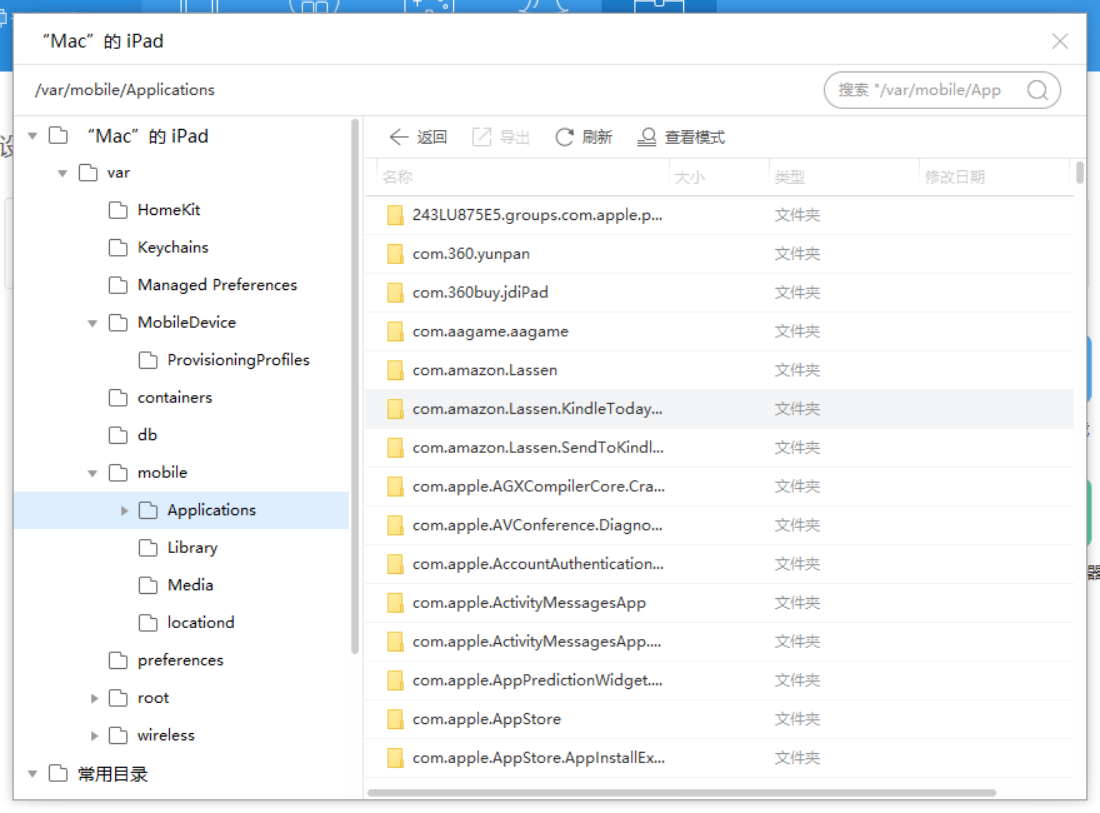Click the file list vertical scrollbar
Image resolution: width=1100 pixels, height=813 pixels.
(x=1080, y=172)
